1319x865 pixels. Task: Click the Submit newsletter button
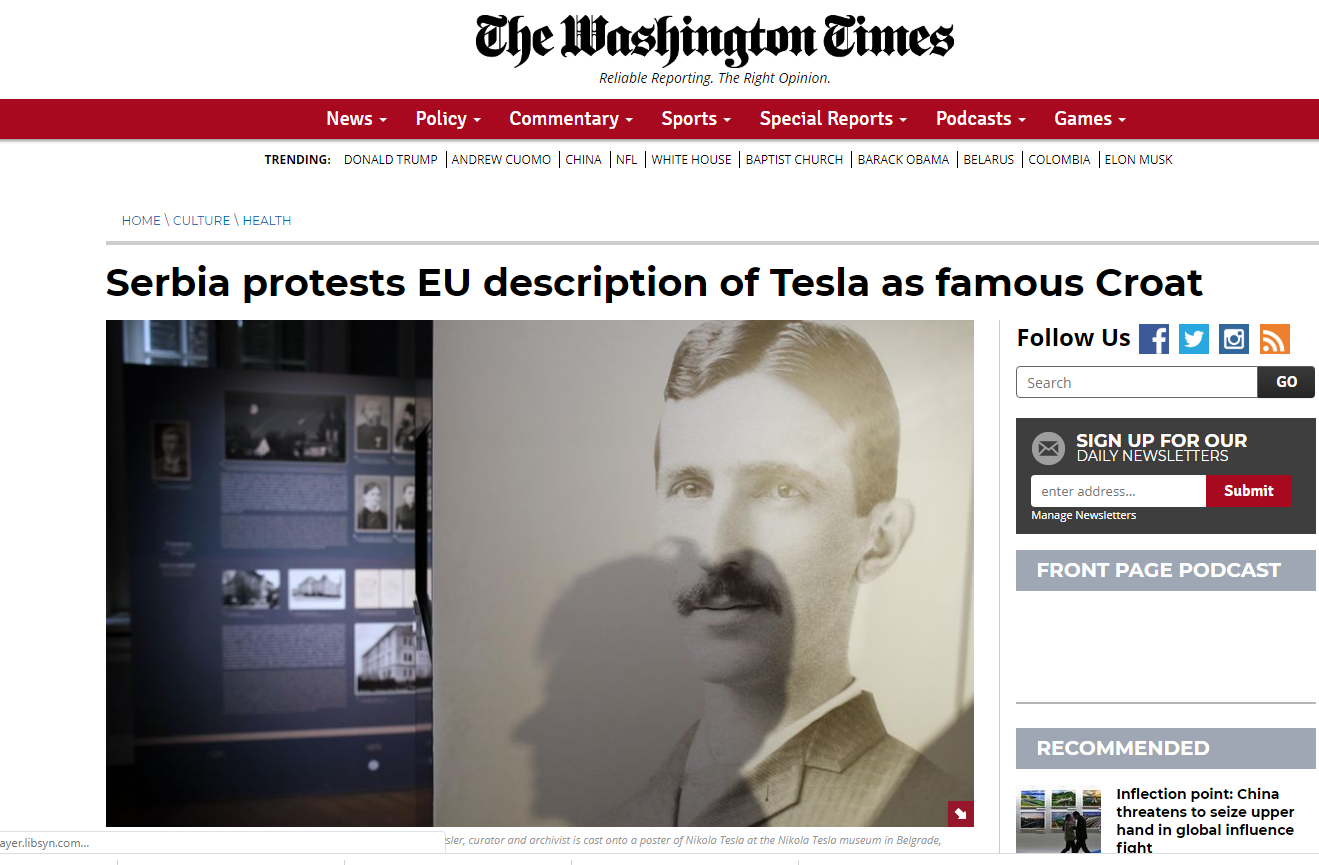click(1248, 491)
